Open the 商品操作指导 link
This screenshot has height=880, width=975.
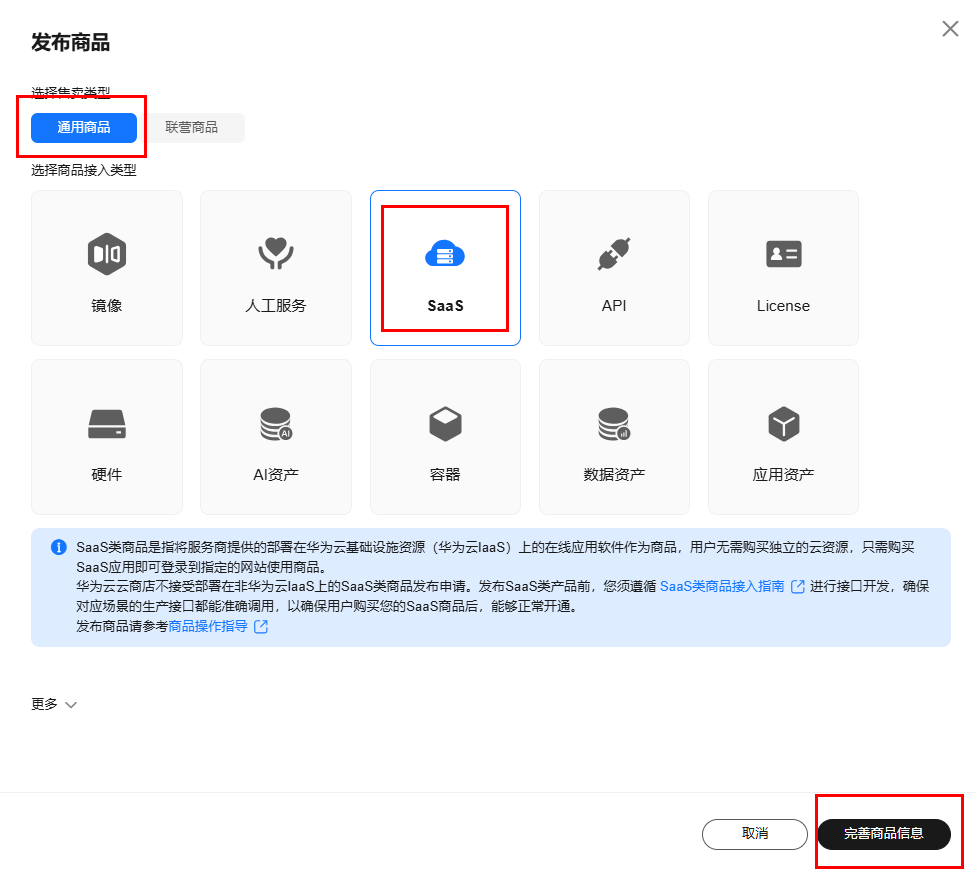(x=207, y=627)
